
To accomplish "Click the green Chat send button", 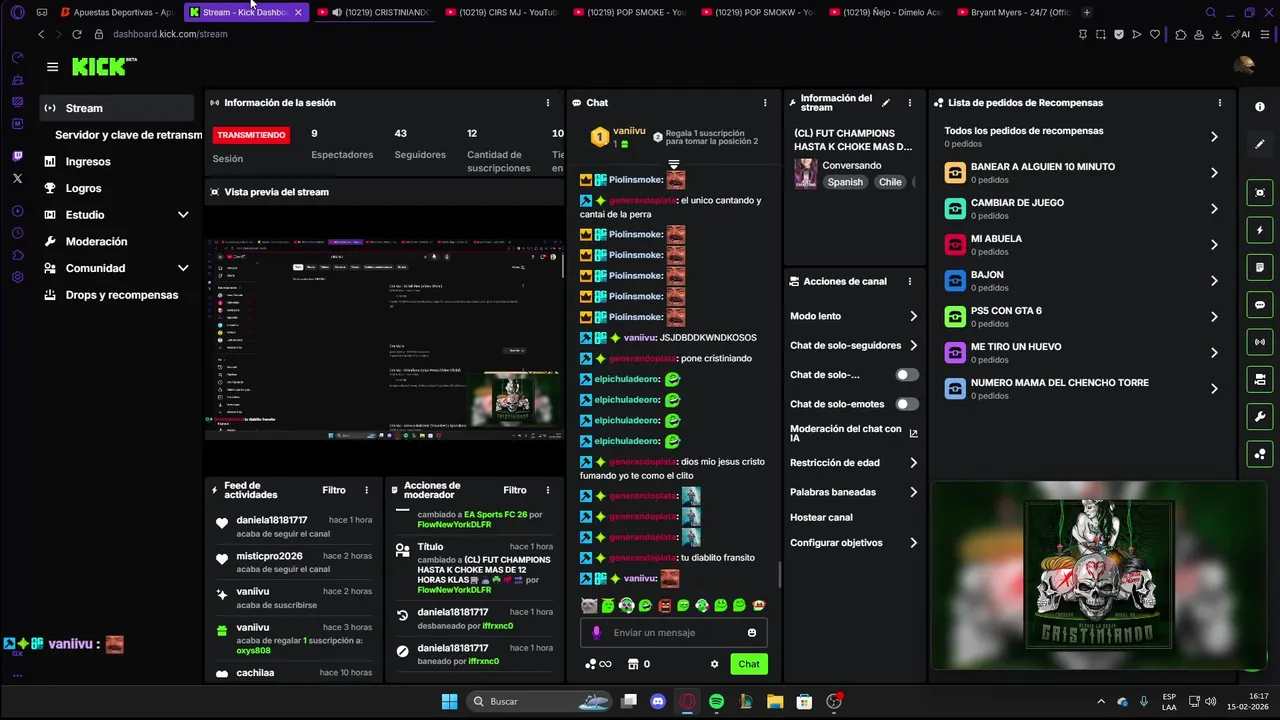I will point(749,664).
